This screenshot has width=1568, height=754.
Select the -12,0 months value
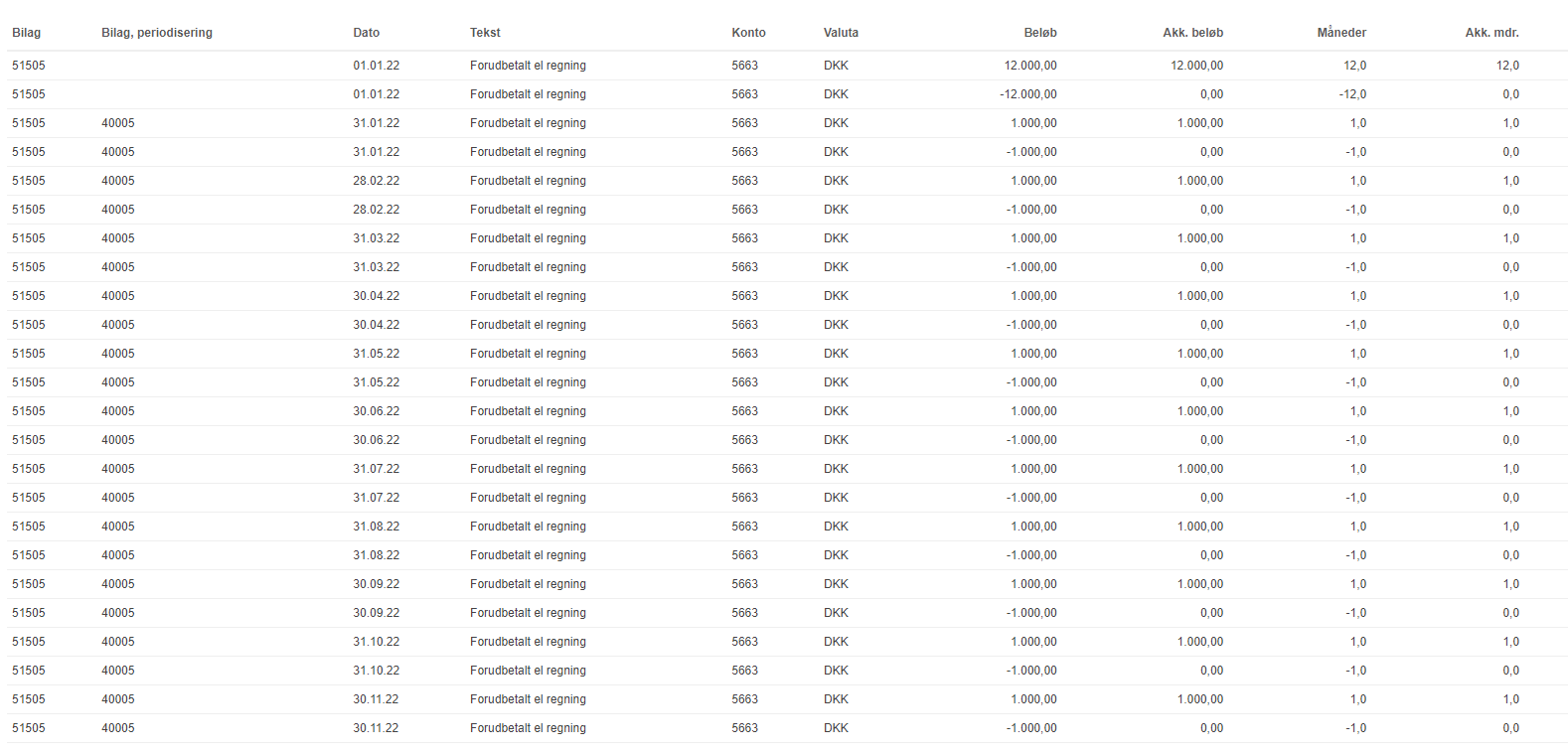(1352, 94)
